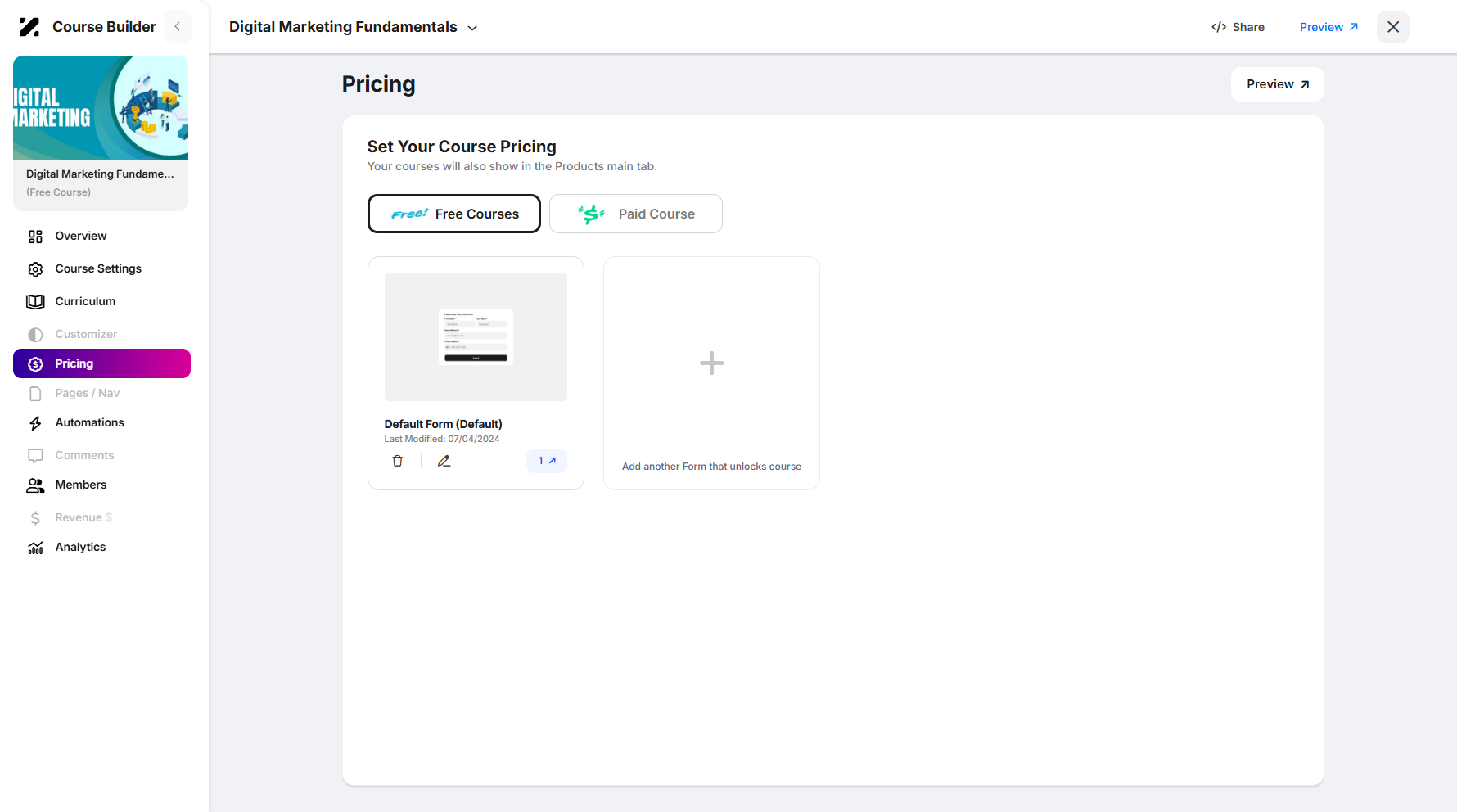The image size is (1457, 812).
Task: Open the Default Form thumbnail preview
Action: click(x=476, y=337)
